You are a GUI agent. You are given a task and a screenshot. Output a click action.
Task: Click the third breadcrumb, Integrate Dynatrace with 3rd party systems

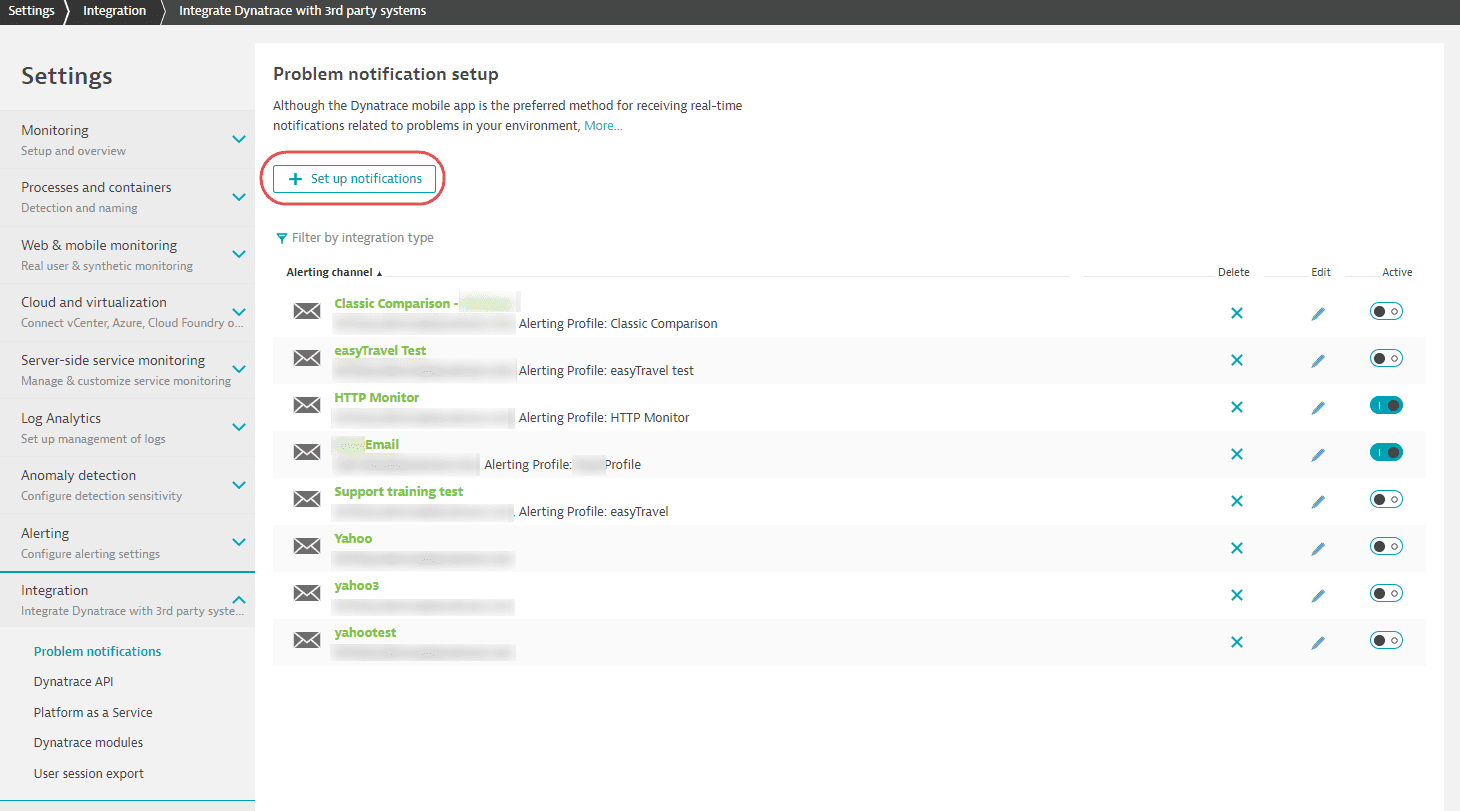point(302,11)
